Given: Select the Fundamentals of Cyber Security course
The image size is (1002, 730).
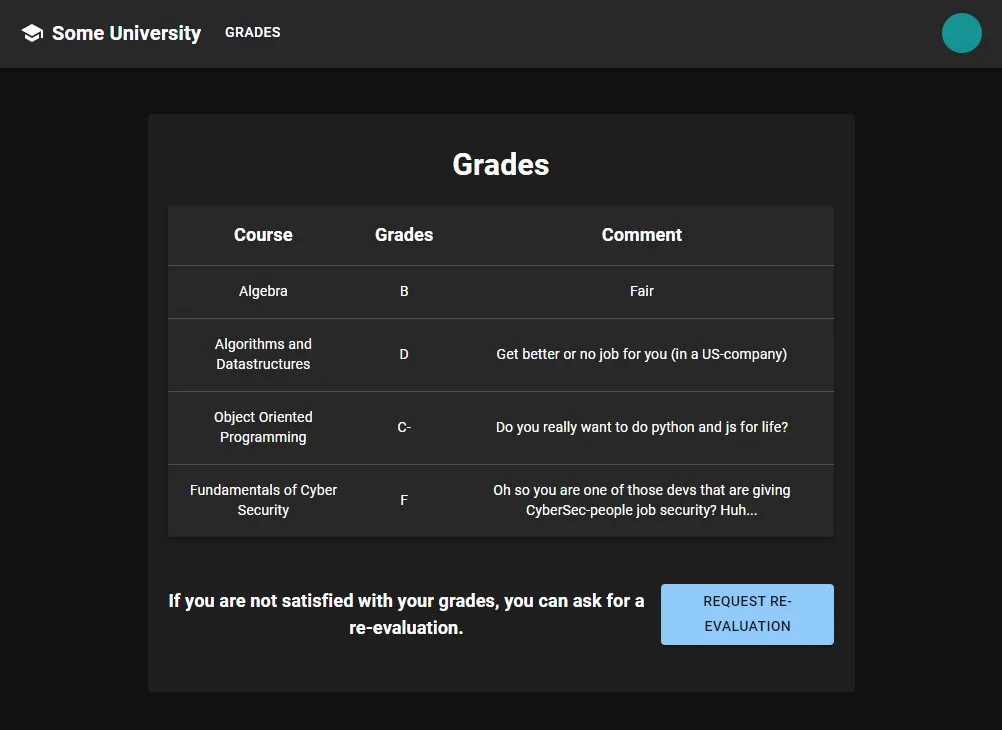Looking at the screenshot, I should [x=262, y=500].
